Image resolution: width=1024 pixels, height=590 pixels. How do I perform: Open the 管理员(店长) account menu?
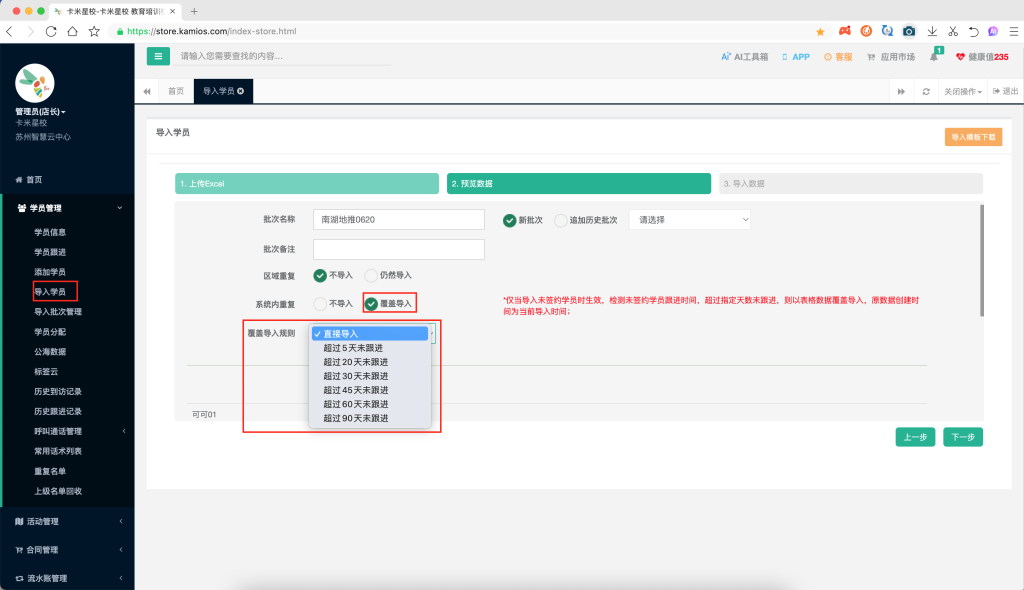[40, 112]
